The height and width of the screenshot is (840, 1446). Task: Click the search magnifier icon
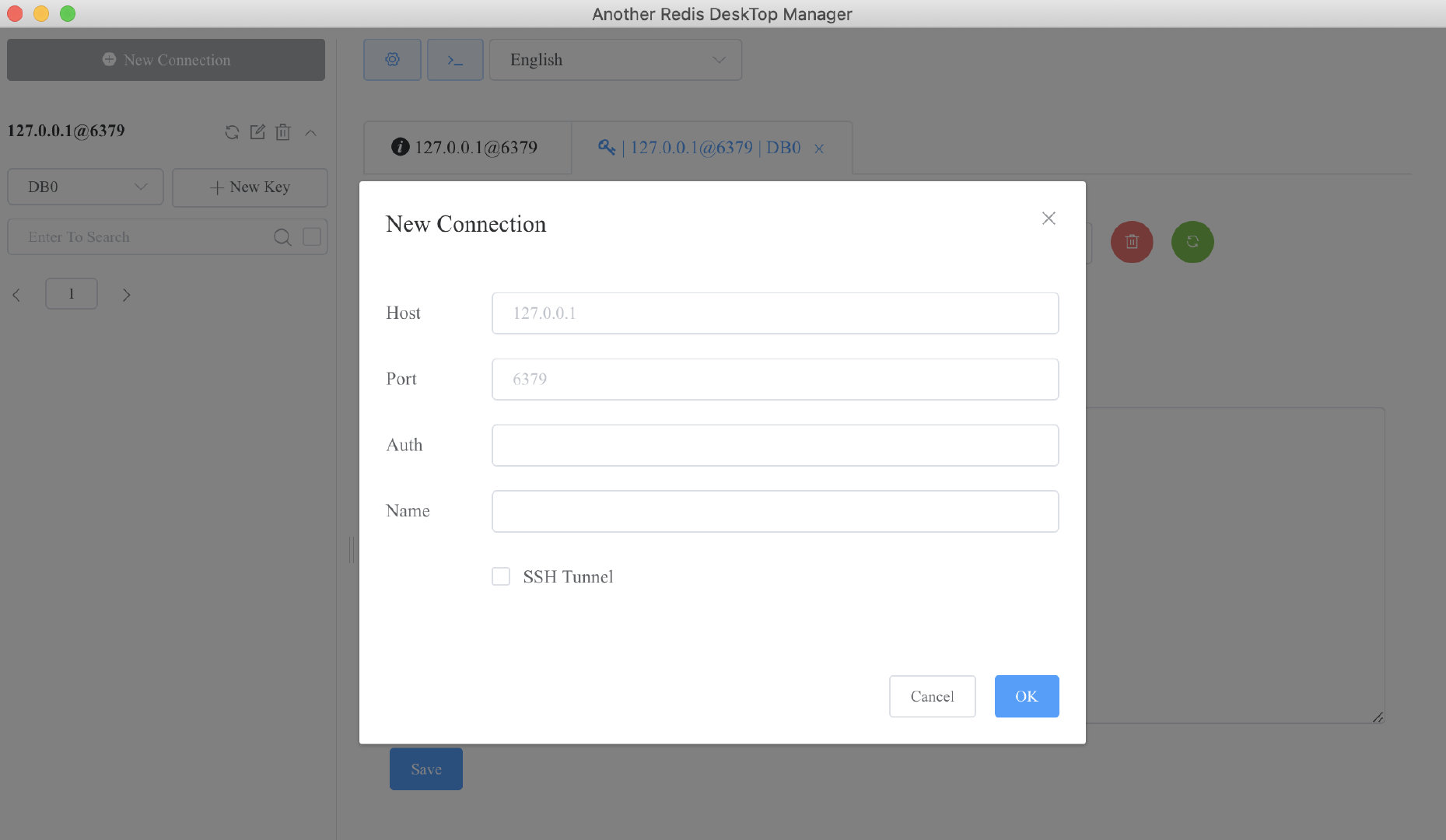pos(282,237)
